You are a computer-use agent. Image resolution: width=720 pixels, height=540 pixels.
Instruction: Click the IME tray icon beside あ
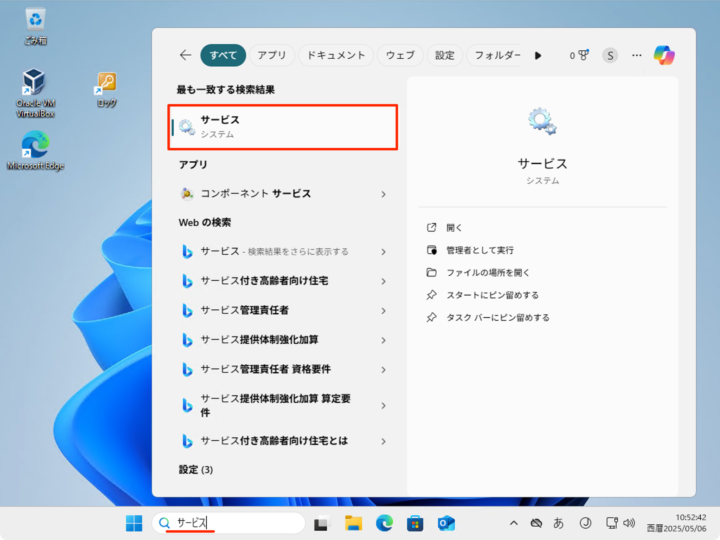585,523
